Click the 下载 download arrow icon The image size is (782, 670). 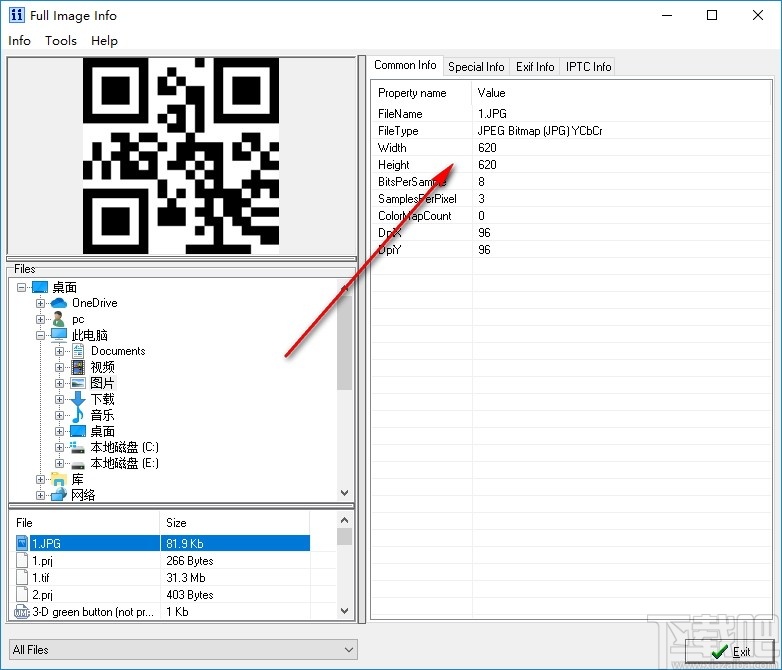[78, 399]
